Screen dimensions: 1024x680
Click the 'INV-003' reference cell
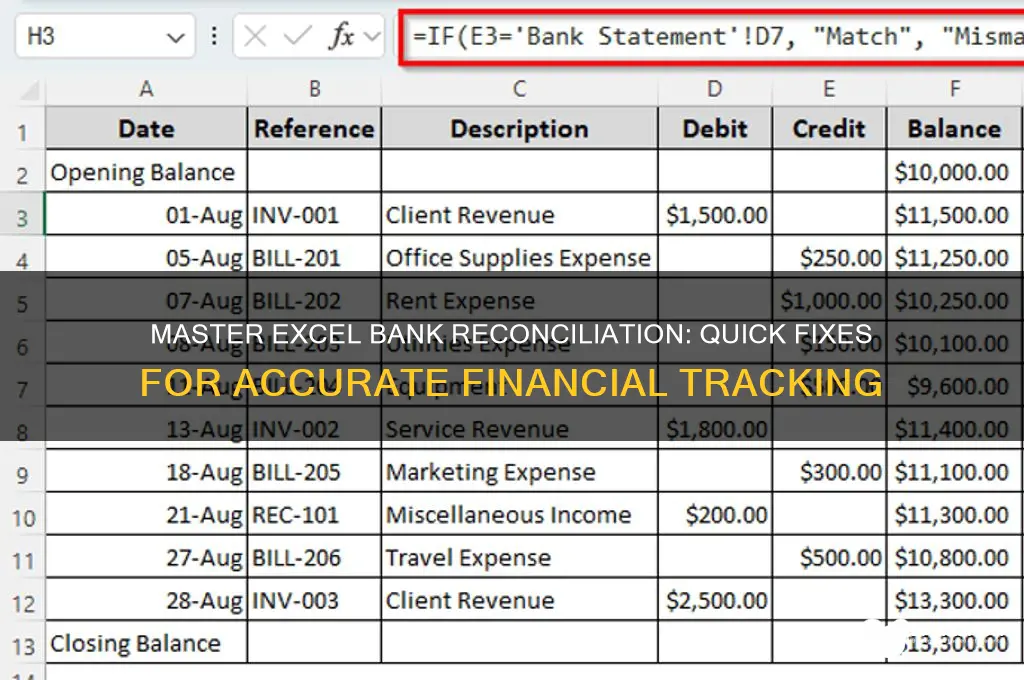314,600
